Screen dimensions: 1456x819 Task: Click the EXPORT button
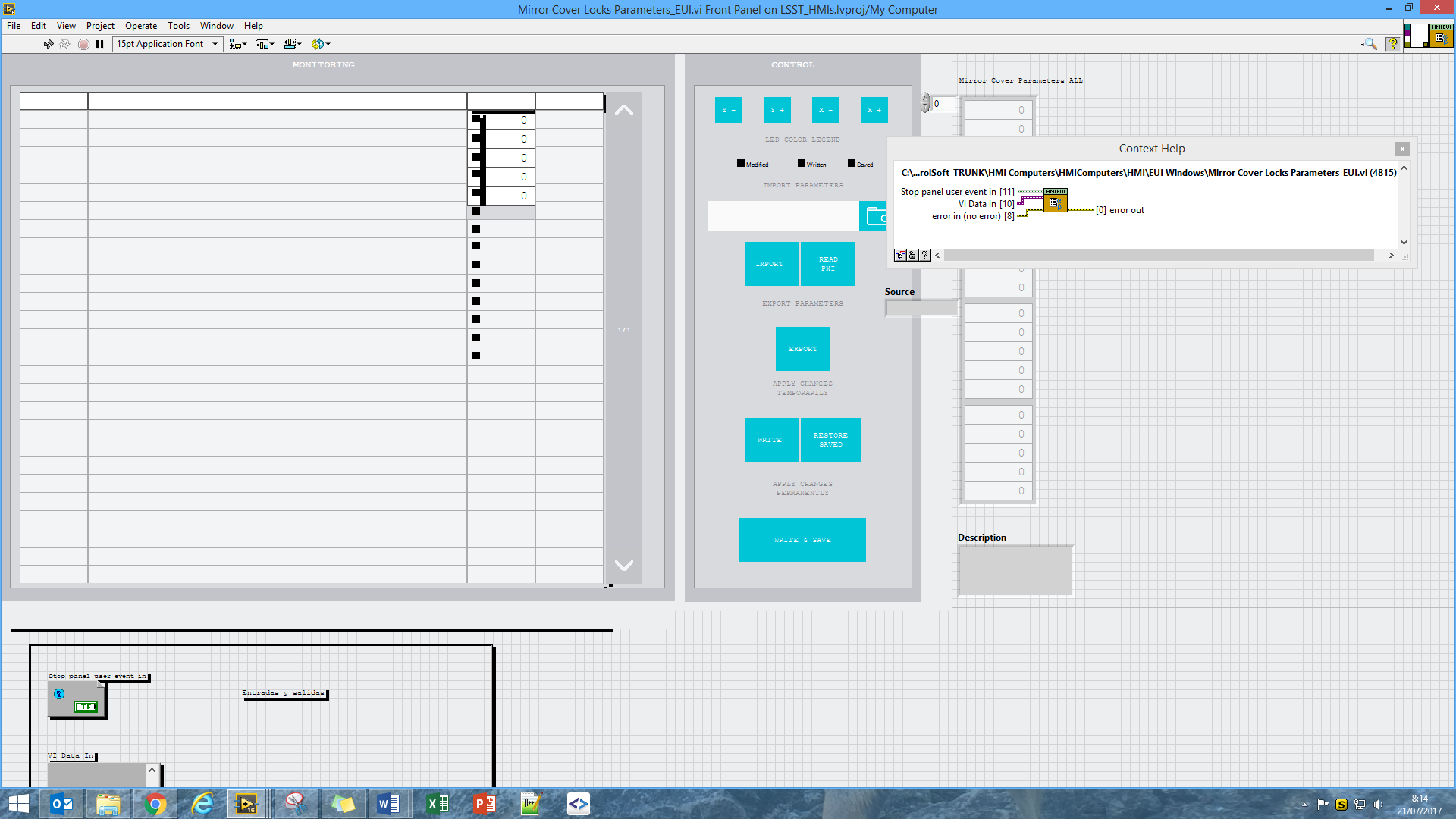(802, 349)
